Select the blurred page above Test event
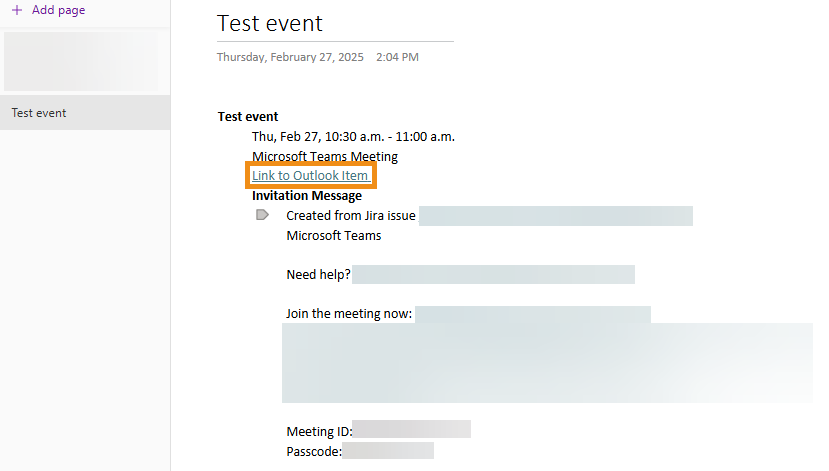829x471 pixels. [x=82, y=62]
